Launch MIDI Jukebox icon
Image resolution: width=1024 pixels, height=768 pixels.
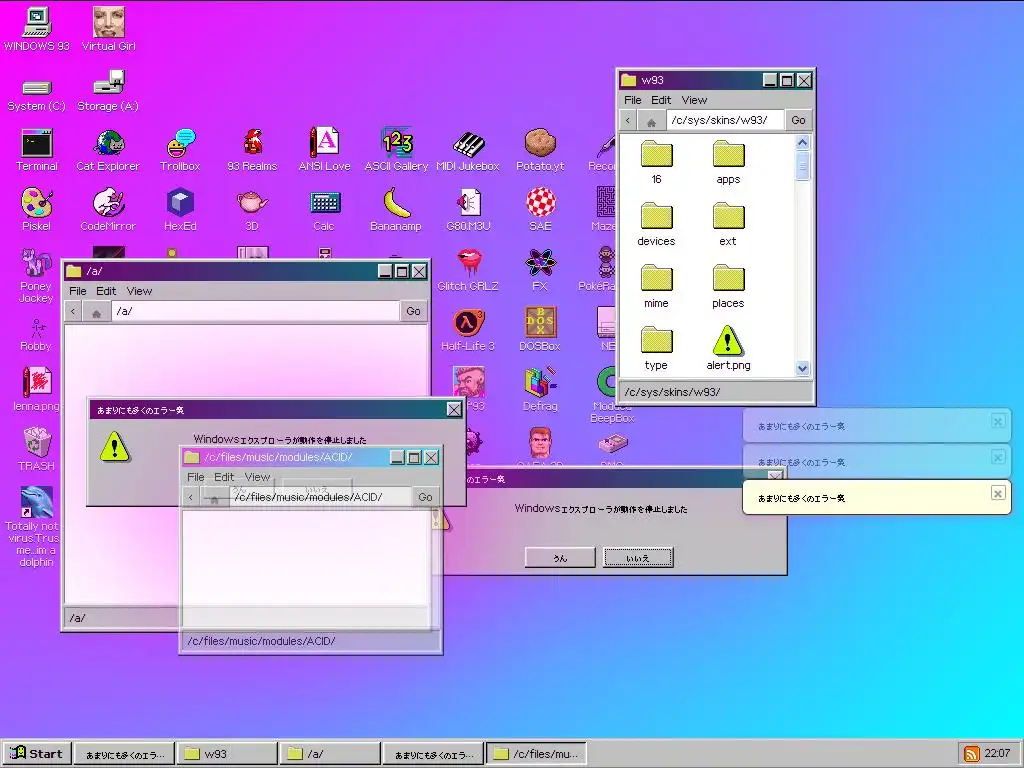[468, 151]
